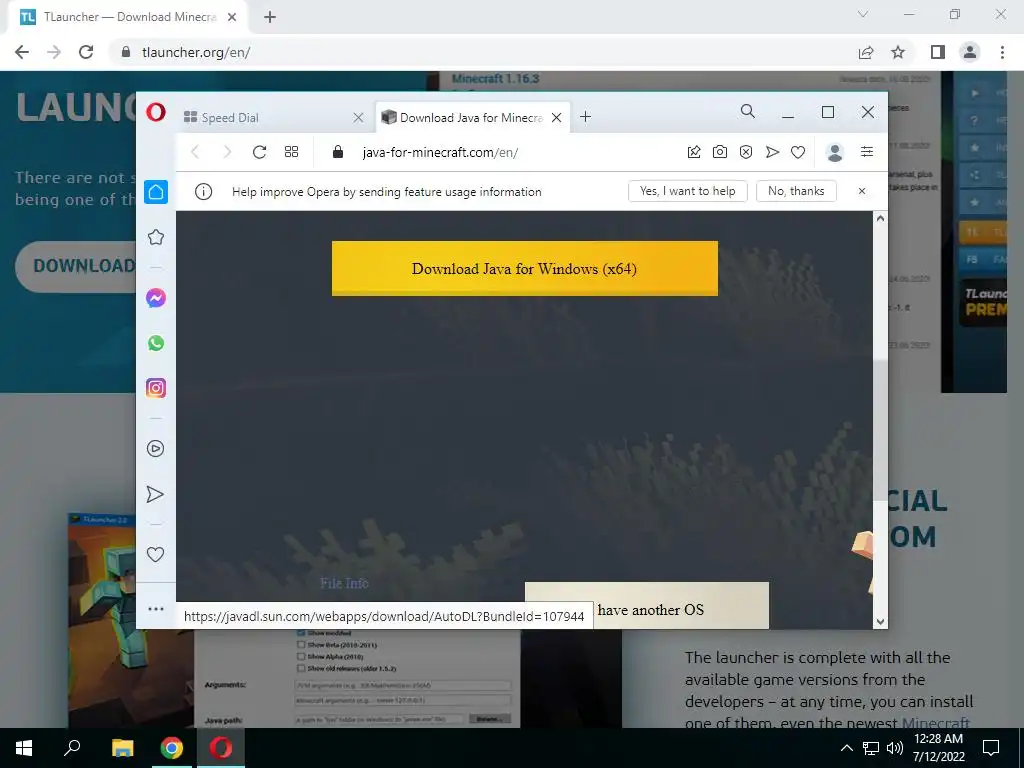Click Opera ad blocker shield icon
The height and width of the screenshot is (768, 1024).
tap(746, 152)
